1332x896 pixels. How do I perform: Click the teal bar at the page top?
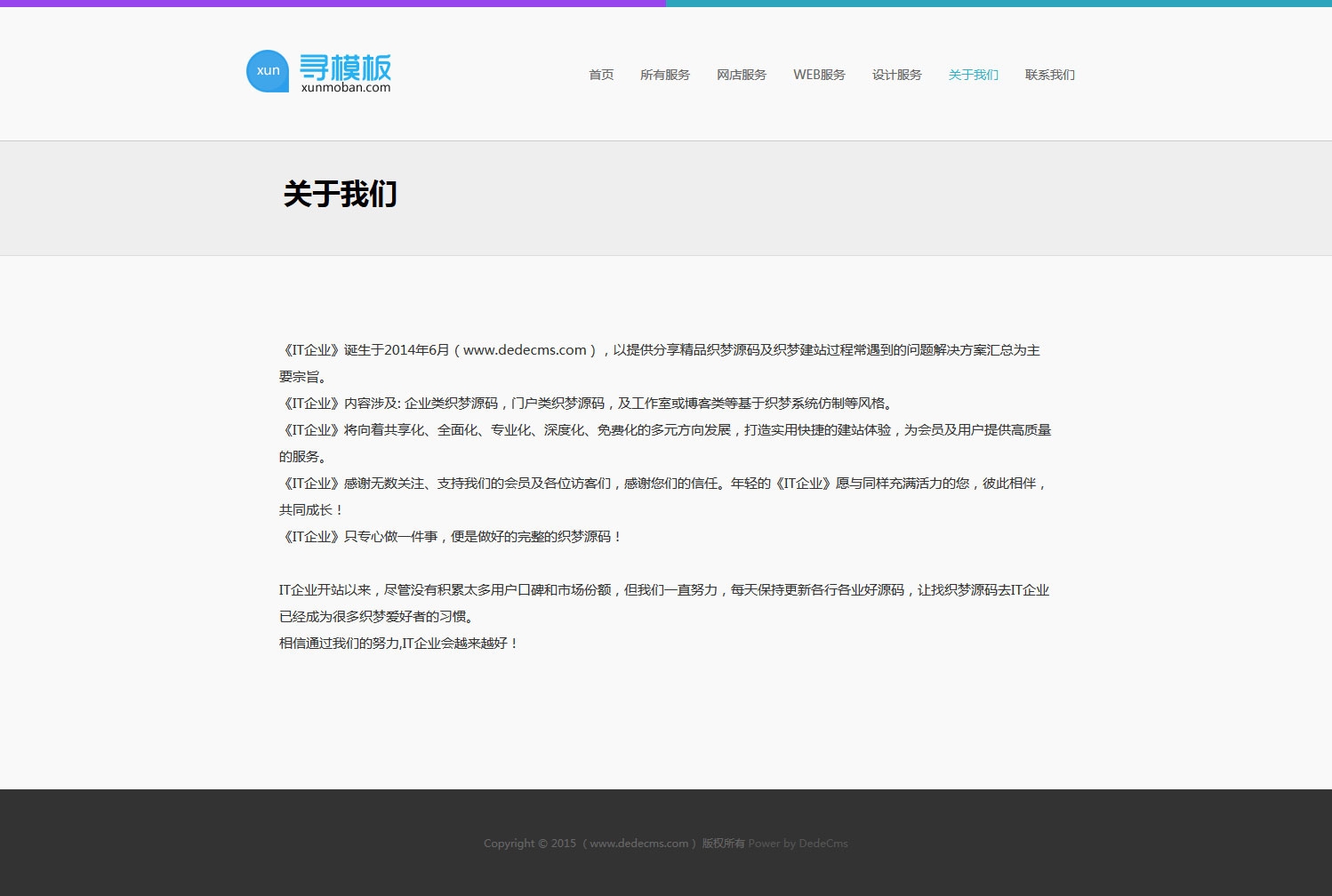pos(999,4)
